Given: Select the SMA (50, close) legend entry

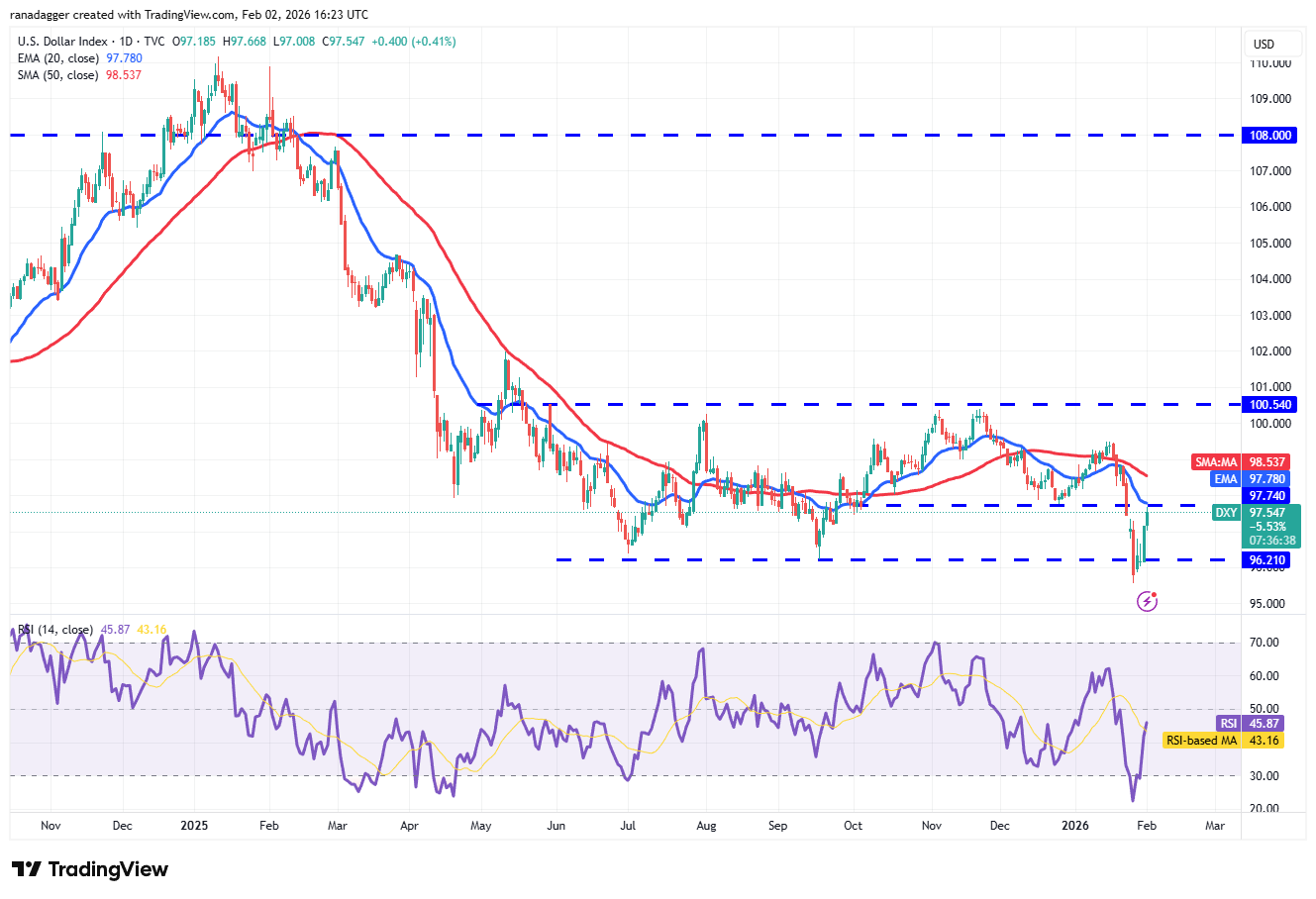Looking at the screenshot, I should pyautogui.click(x=60, y=75).
